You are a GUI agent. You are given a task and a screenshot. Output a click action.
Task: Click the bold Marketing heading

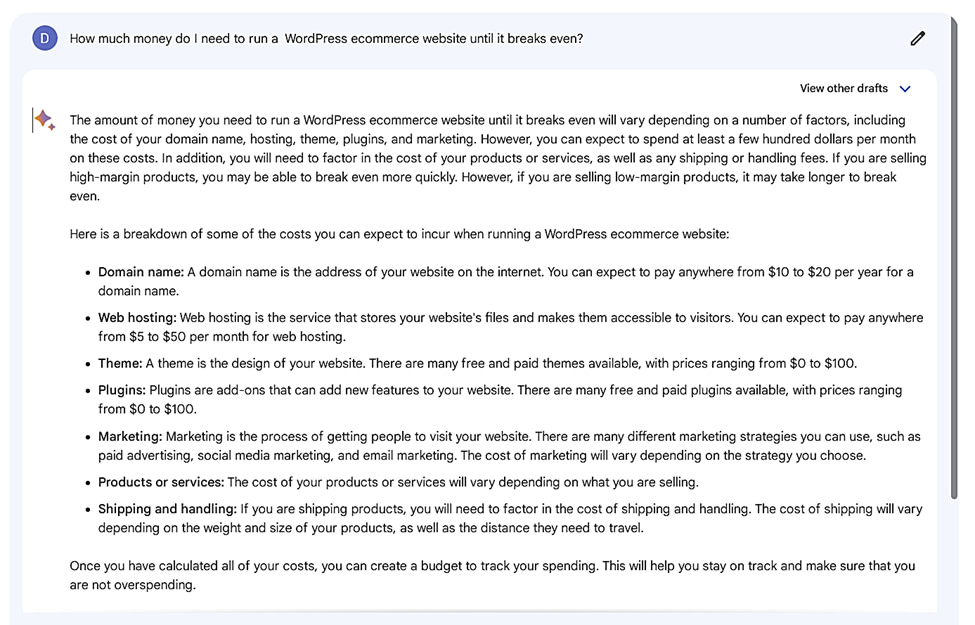[x=130, y=436]
